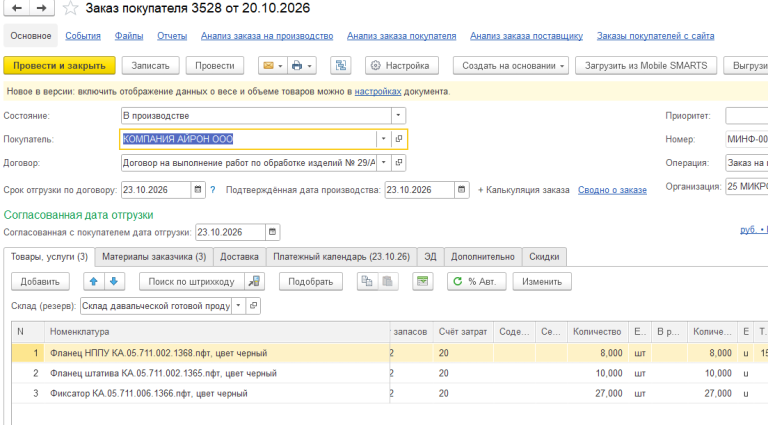This screenshot has height=425, width=768.
Task: Switch to Материалы заказчика (3) tab
Action: point(154,257)
